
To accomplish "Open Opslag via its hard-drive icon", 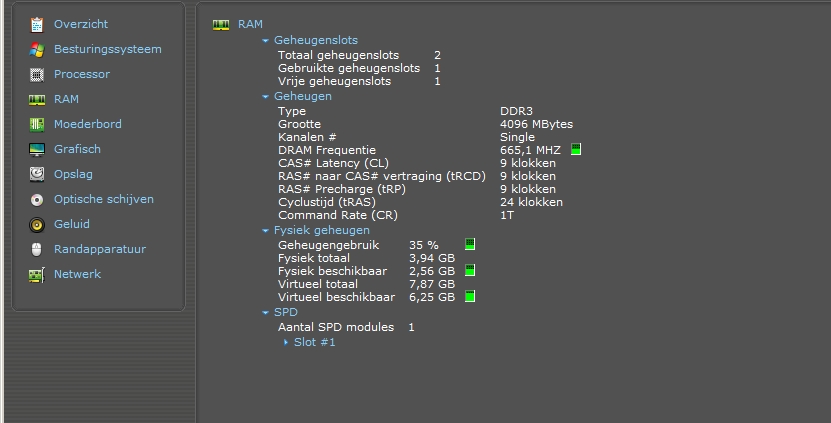I will point(37,174).
